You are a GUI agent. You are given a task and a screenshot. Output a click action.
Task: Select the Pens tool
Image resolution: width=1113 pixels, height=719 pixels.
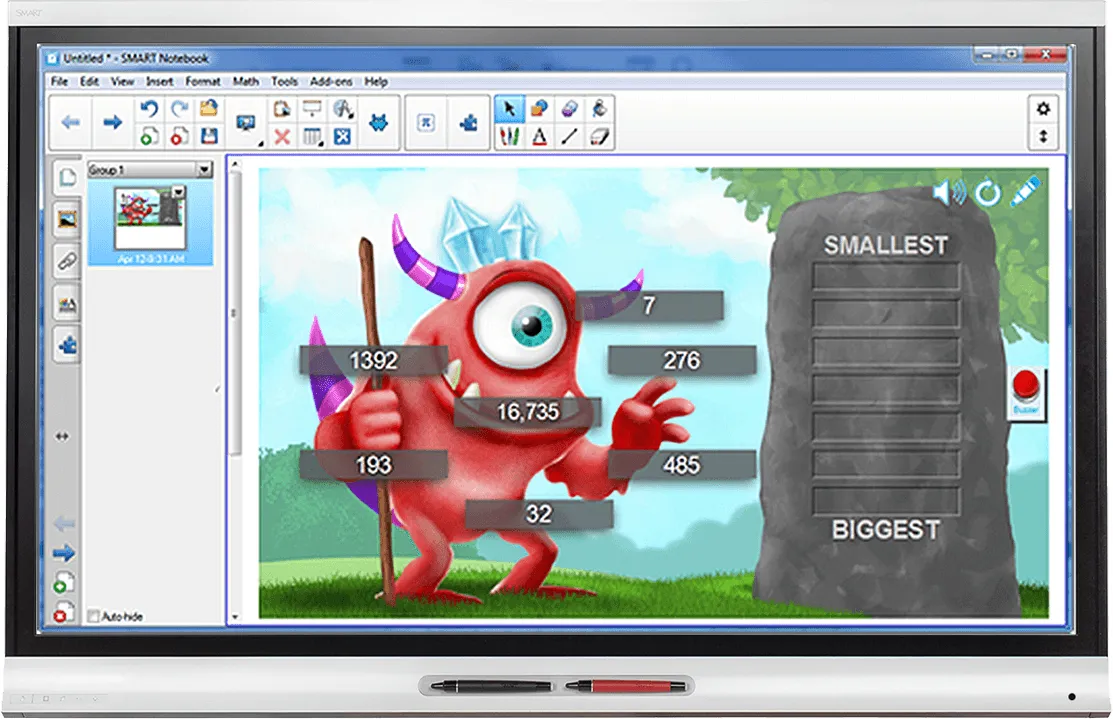[x=509, y=136]
